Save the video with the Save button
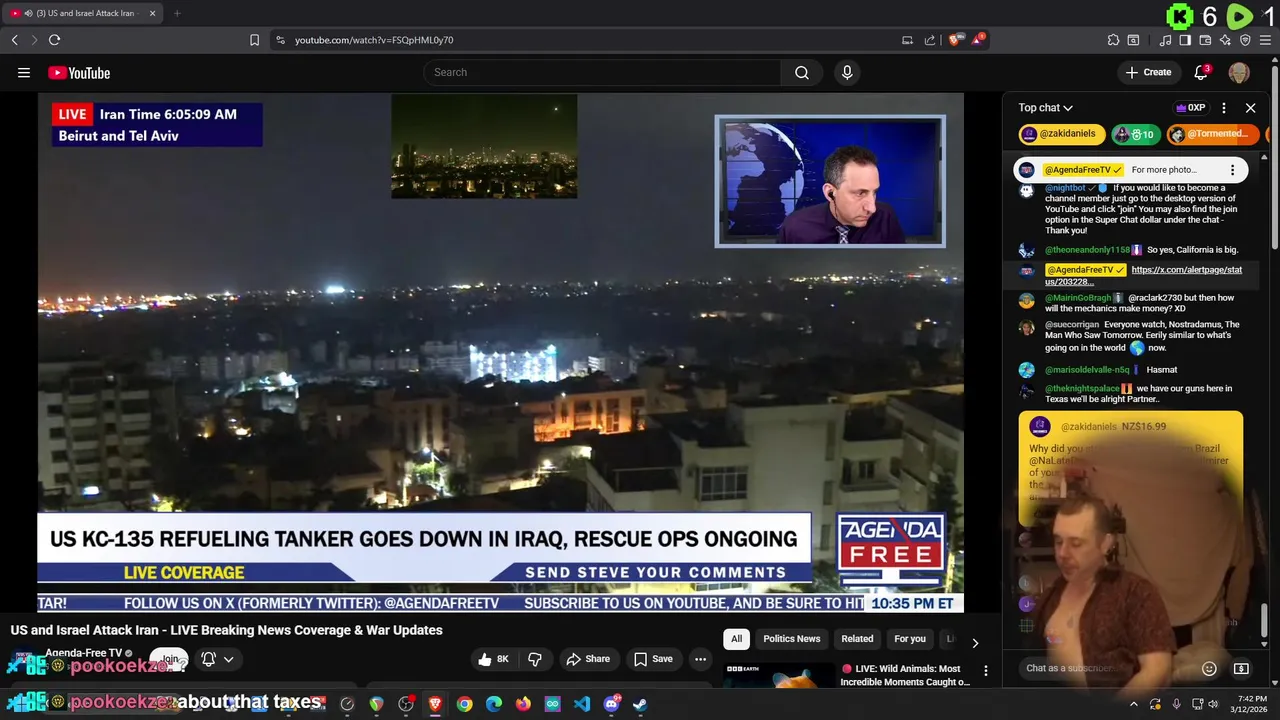The height and width of the screenshot is (720, 1280). tap(653, 659)
